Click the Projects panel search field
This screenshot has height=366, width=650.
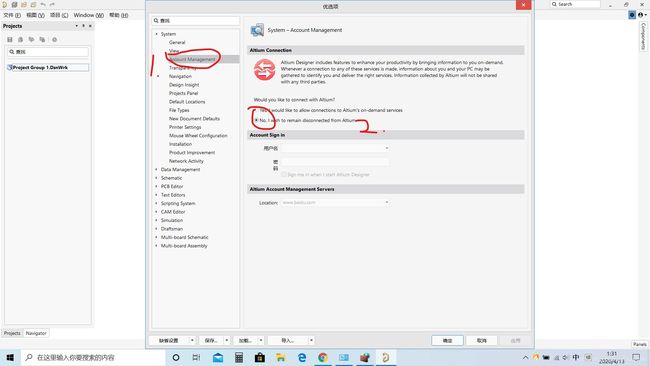coord(48,52)
